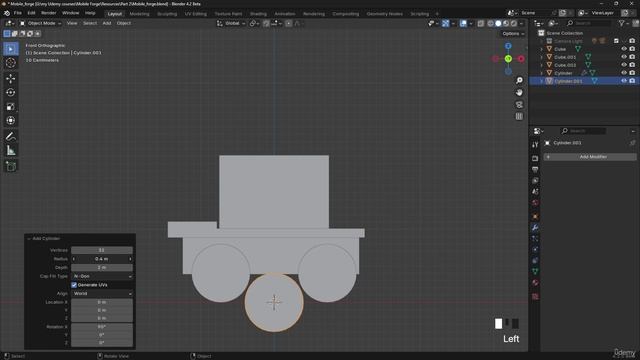
Task: Hide Cube.001 via its eye icon
Action: (624, 57)
